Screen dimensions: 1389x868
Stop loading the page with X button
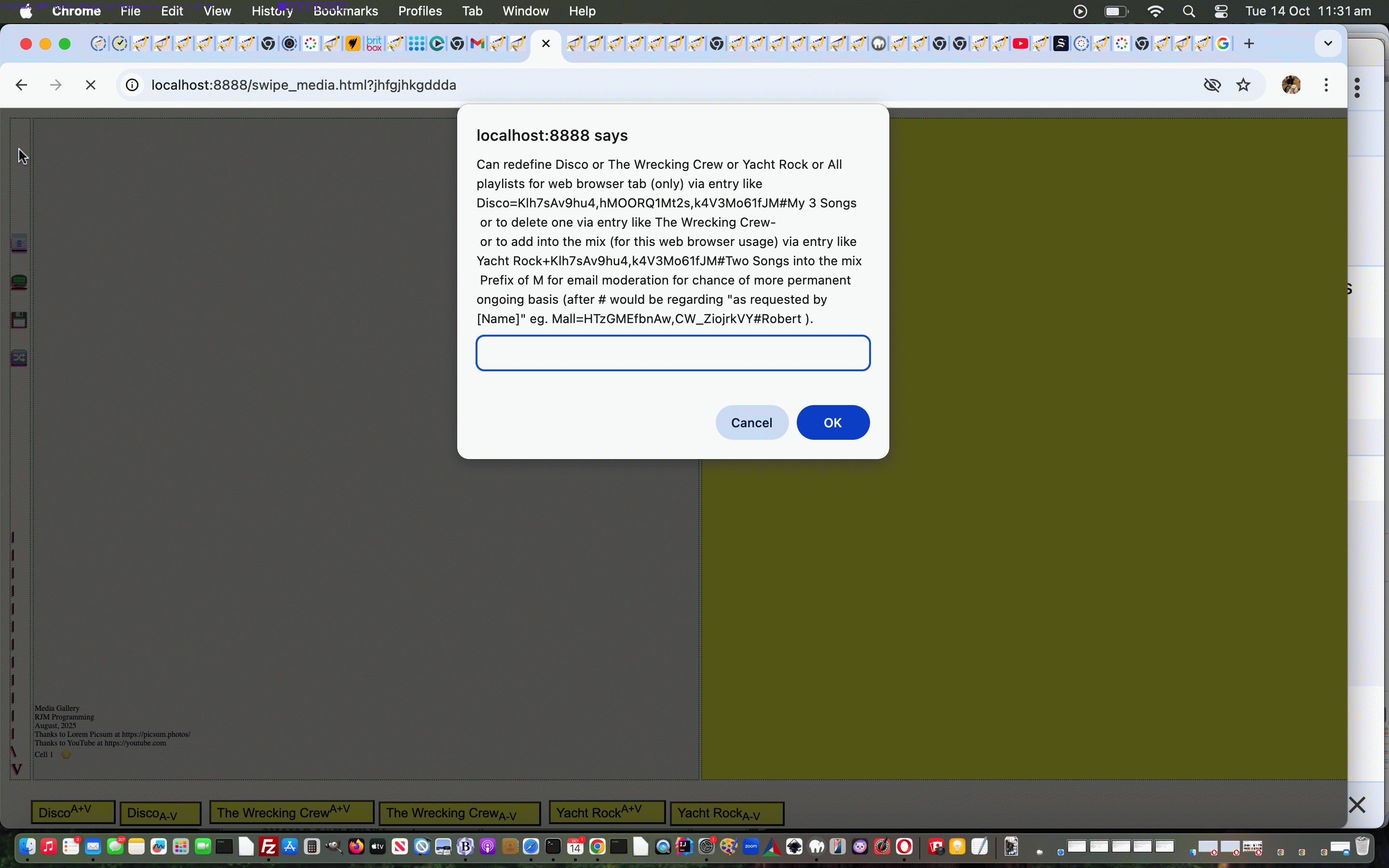90,85
